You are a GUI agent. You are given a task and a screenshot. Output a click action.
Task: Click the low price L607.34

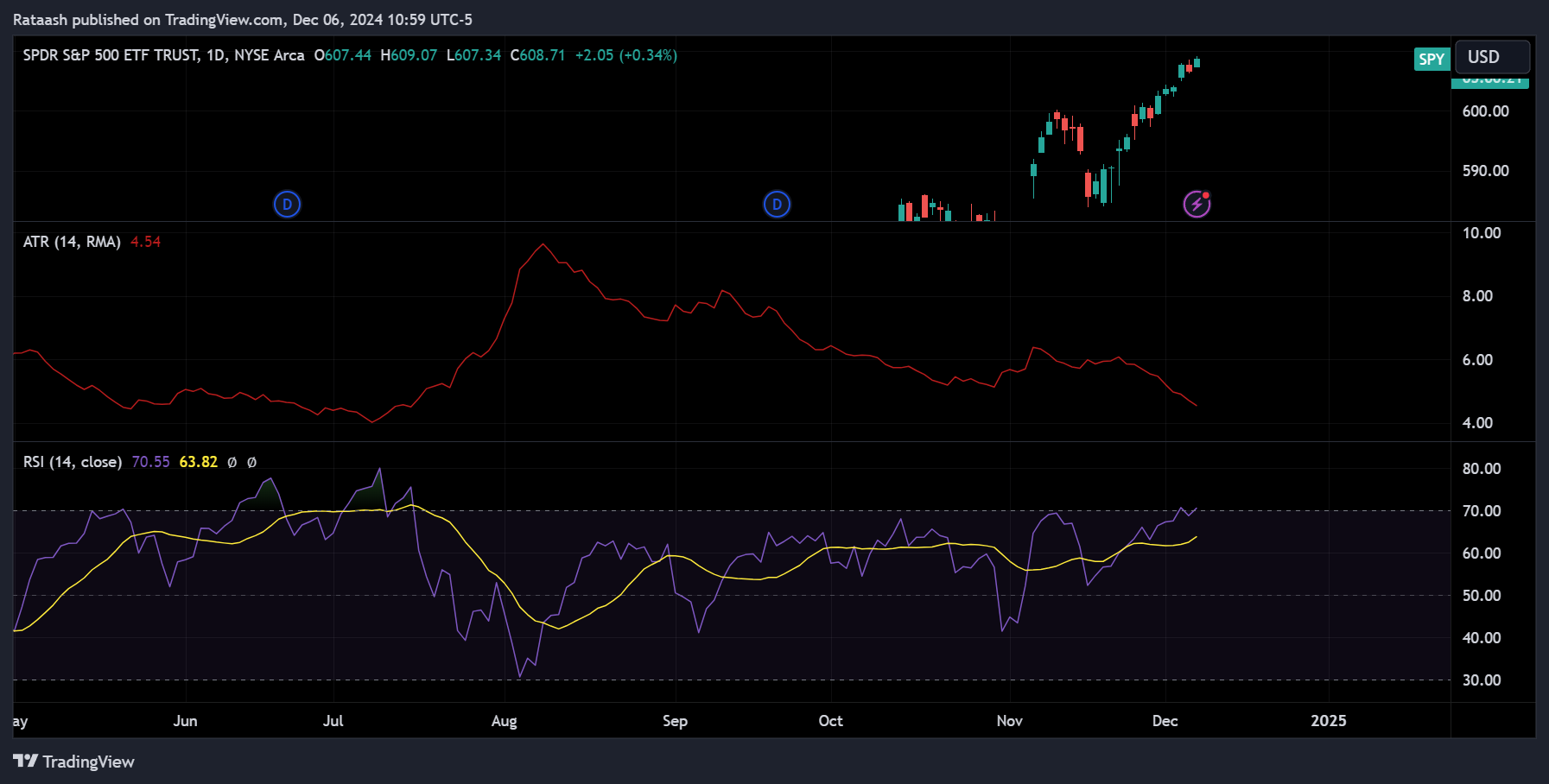(x=473, y=55)
